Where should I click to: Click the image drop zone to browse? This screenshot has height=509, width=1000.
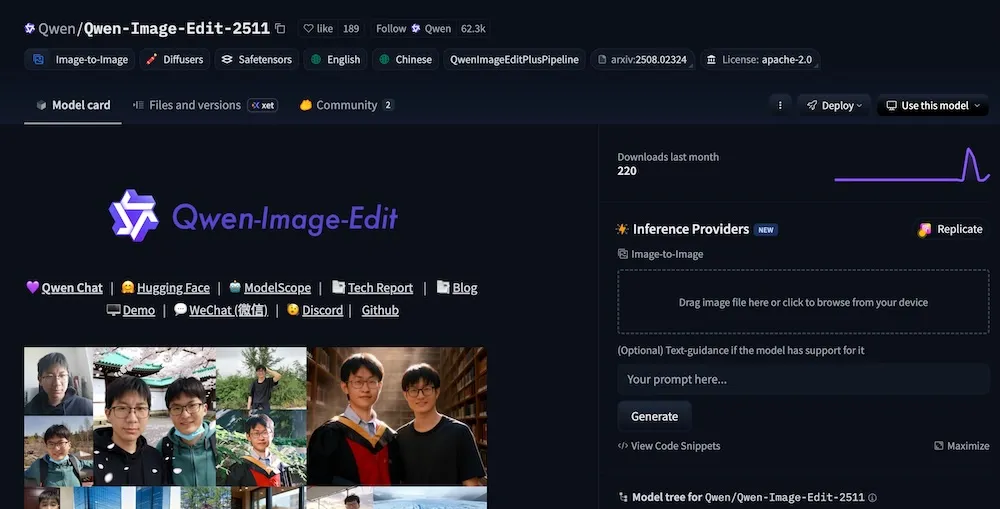(x=803, y=302)
